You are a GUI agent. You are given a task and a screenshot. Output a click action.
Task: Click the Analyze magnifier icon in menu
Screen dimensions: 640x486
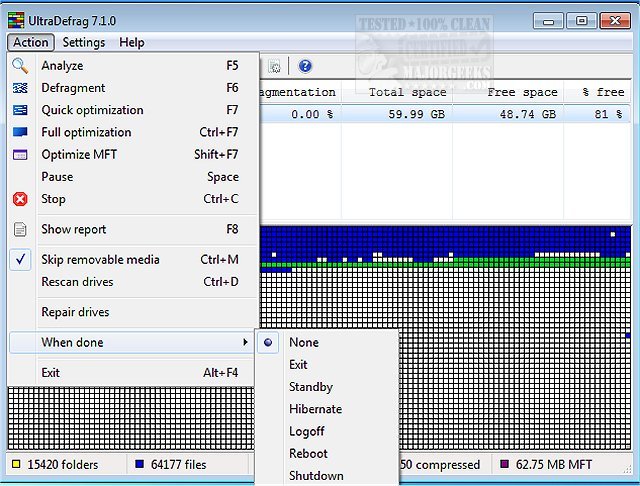click(x=20, y=66)
